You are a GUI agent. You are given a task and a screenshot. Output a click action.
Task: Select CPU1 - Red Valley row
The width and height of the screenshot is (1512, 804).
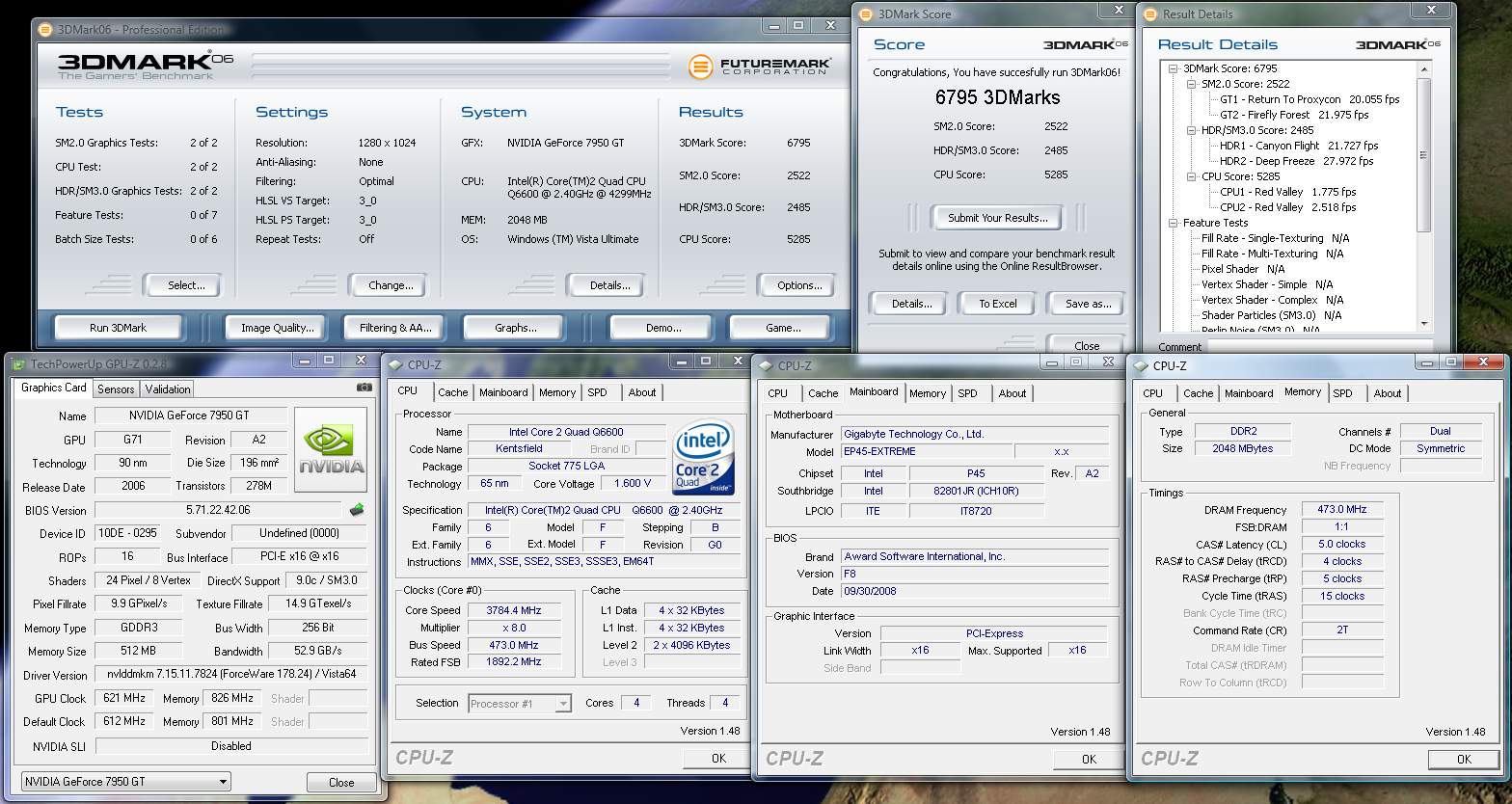click(x=1287, y=192)
